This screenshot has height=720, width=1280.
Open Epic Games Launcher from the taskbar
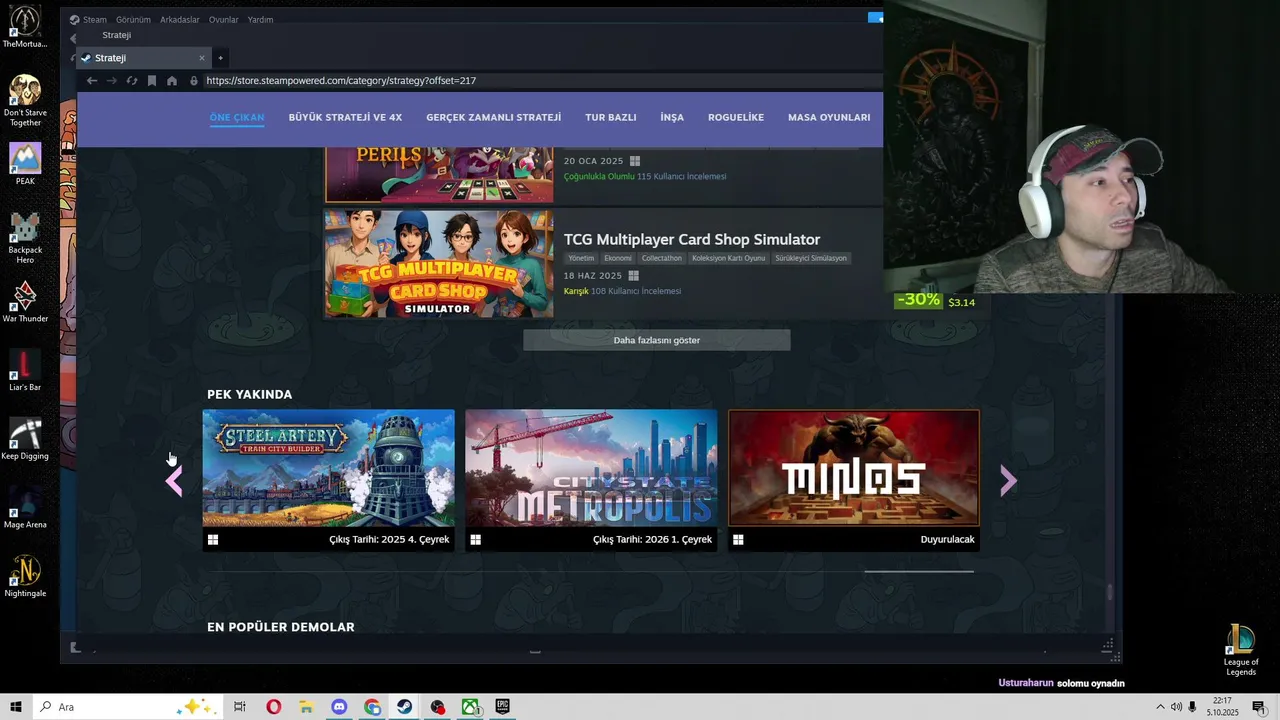coord(502,707)
